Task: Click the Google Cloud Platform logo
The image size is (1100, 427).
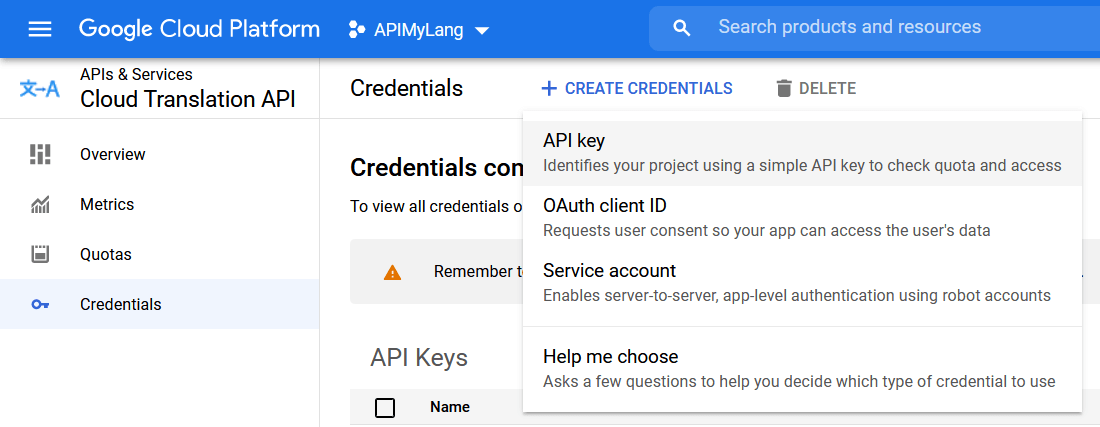Action: point(199,29)
